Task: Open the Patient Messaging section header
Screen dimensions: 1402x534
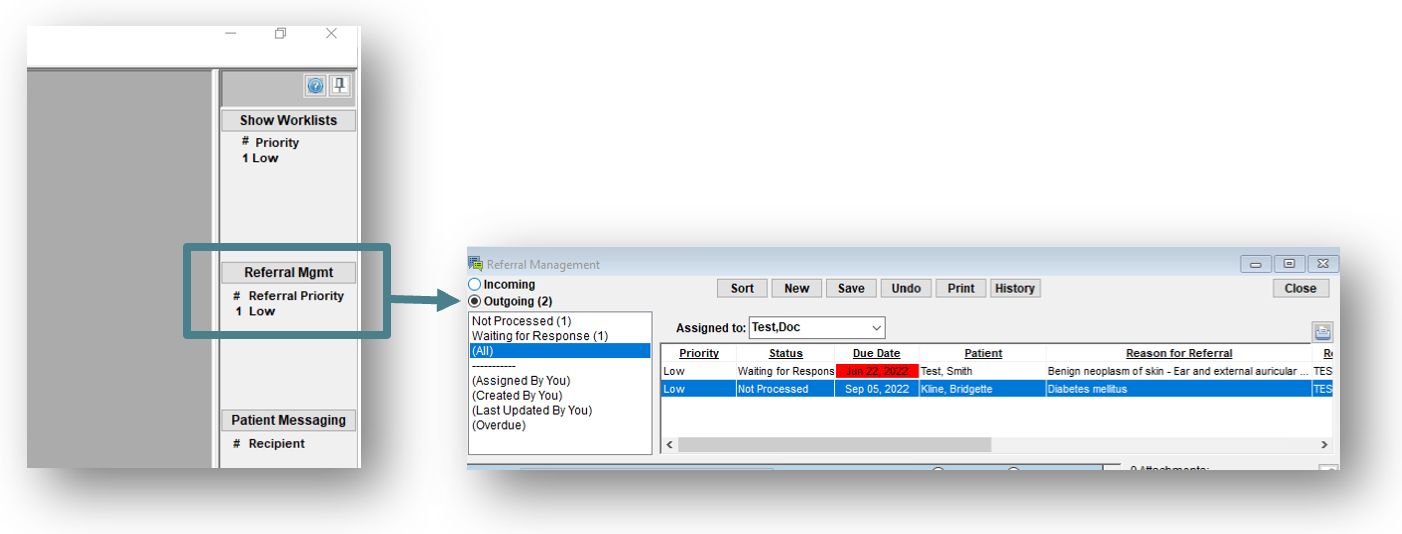Action: coord(288,420)
